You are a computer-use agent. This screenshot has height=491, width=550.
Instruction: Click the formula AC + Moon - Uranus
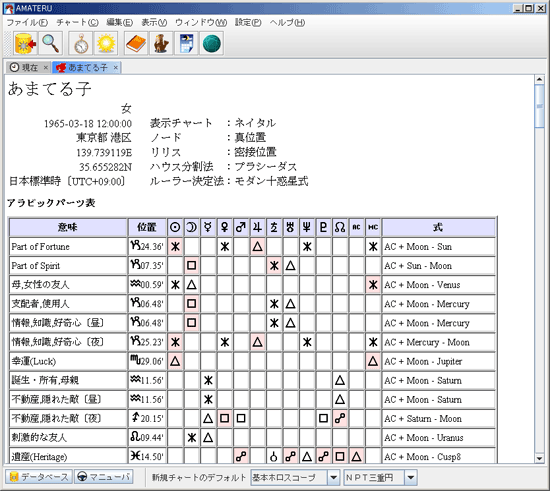(424, 438)
